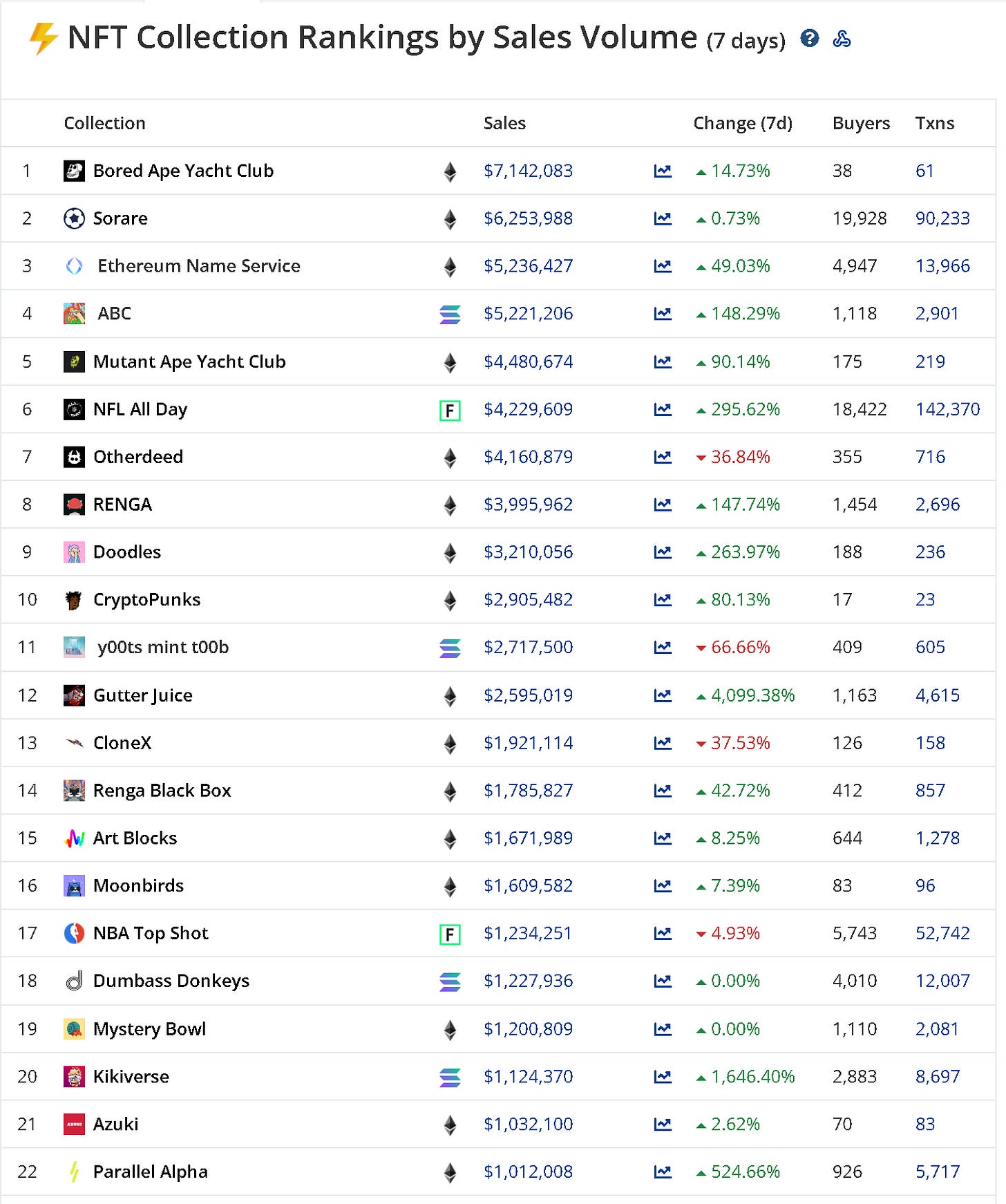
Task: Click the webhook icon next to help icon
Action: 842,39
